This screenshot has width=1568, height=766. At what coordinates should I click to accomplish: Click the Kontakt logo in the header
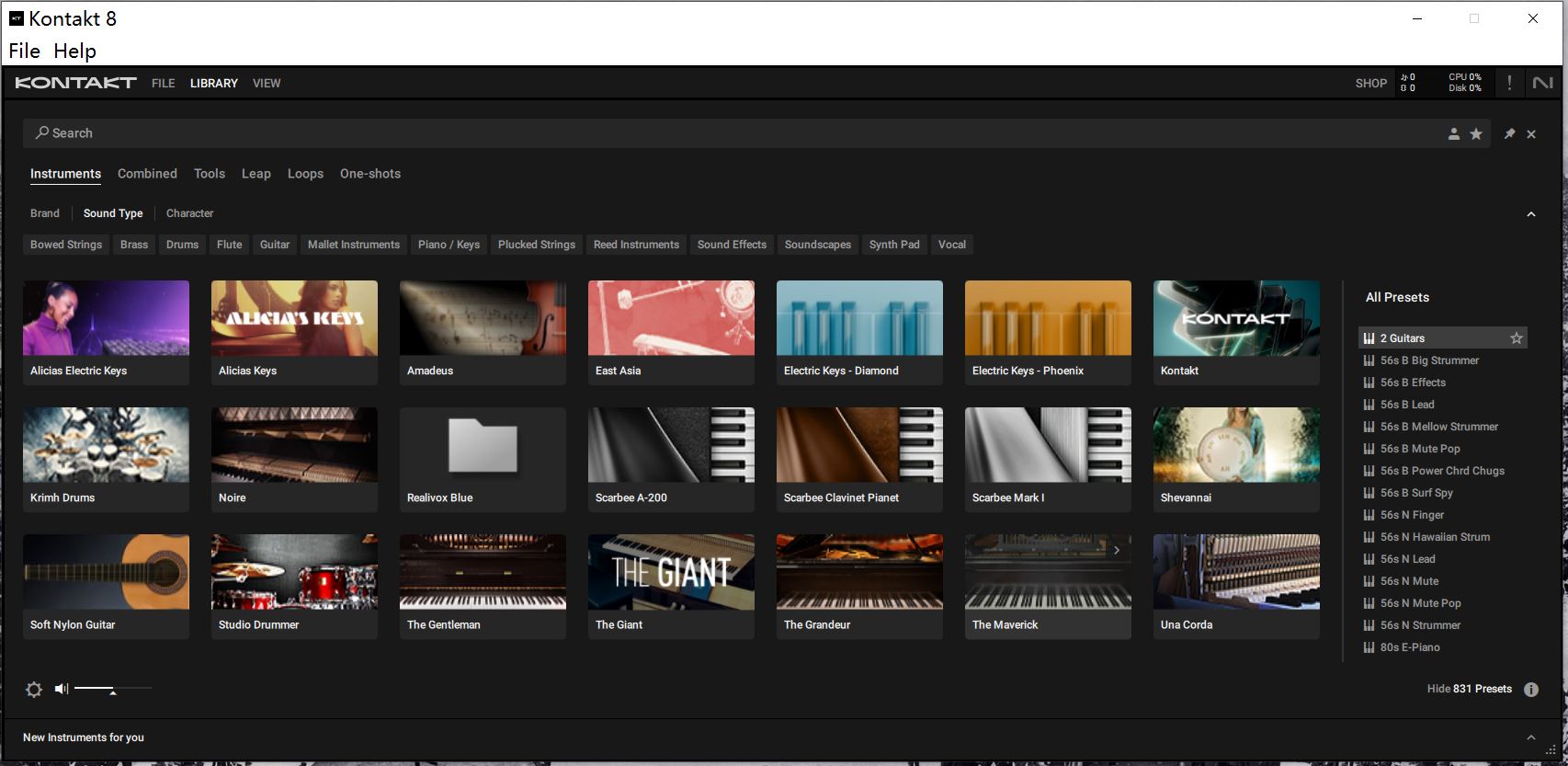75,83
